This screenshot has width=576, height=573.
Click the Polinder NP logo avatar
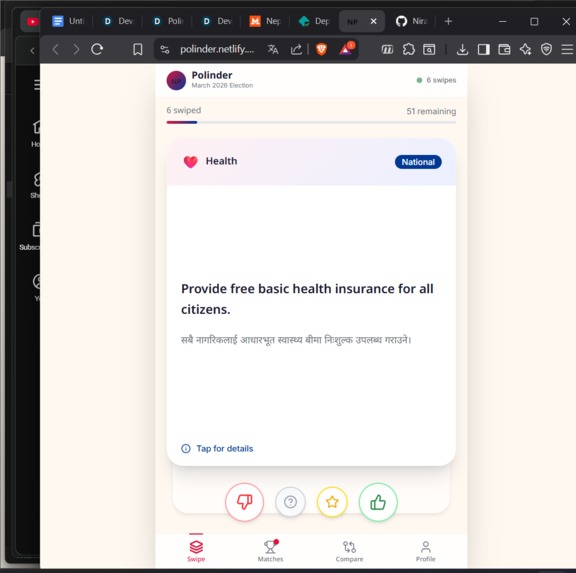[x=176, y=80]
